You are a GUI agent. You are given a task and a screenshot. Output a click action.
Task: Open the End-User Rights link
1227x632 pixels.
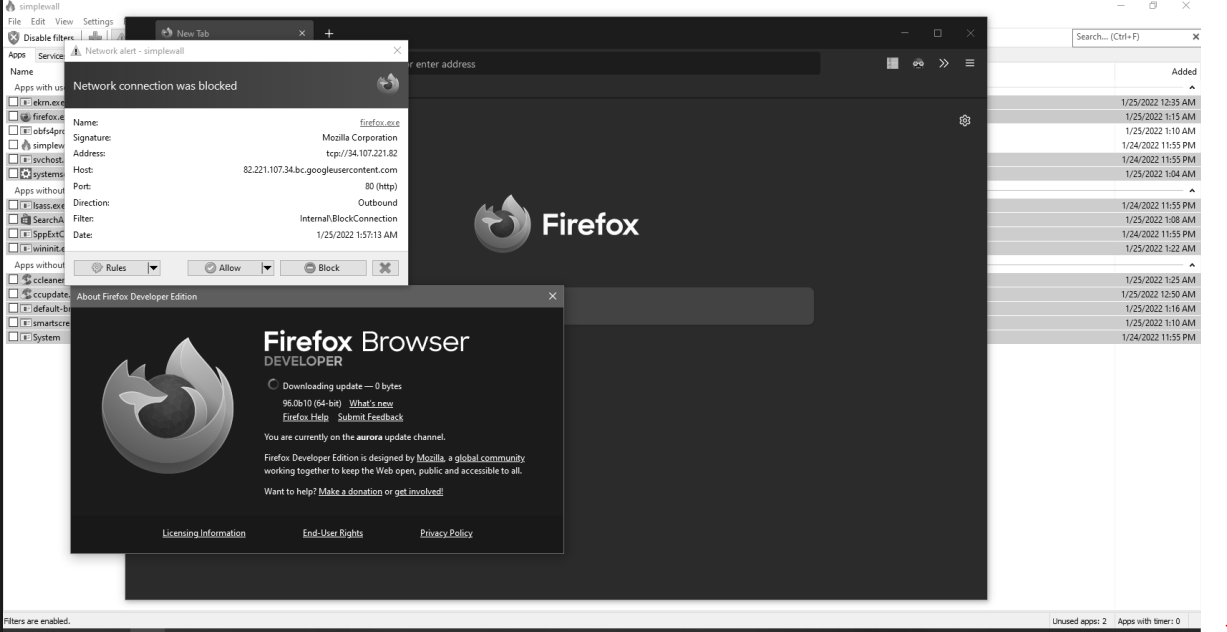pos(333,534)
